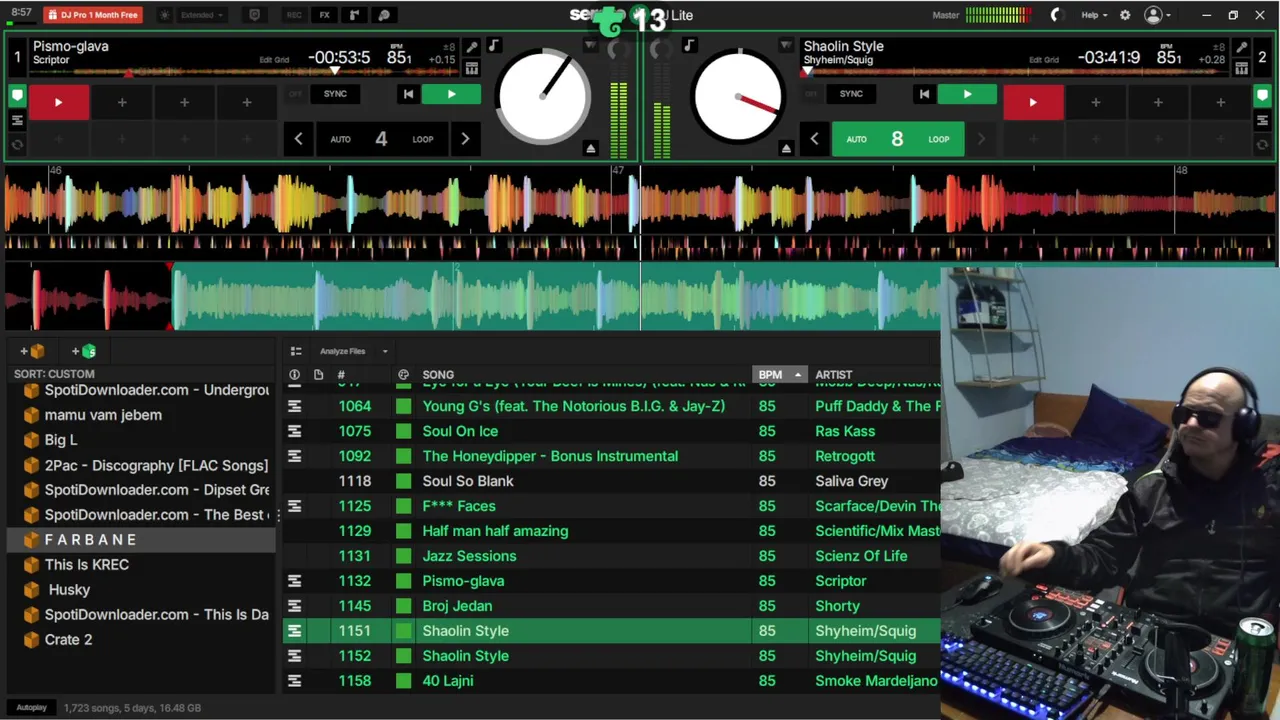Click Edit Grid on deck 2
The width and height of the screenshot is (1280, 720).
coord(1044,60)
